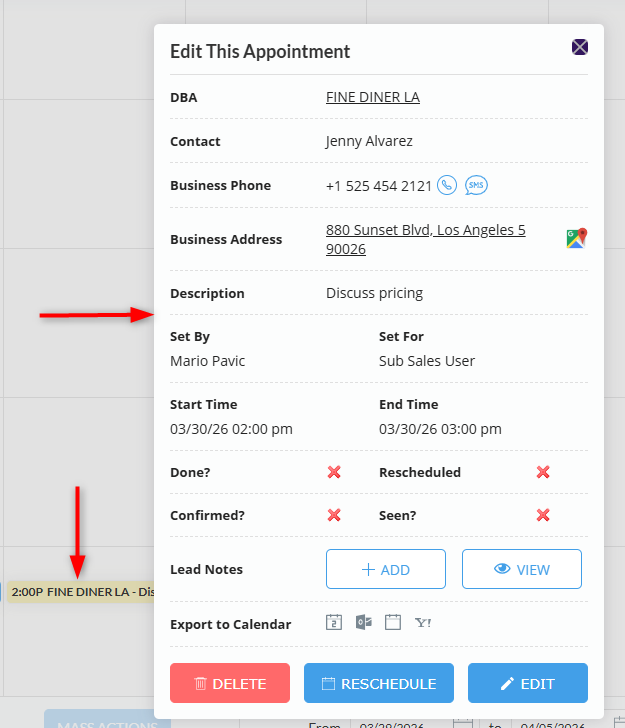Viewport: 625px width, 728px height.
Task: Export appointment to Google Calendar icon
Action: (x=334, y=622)
